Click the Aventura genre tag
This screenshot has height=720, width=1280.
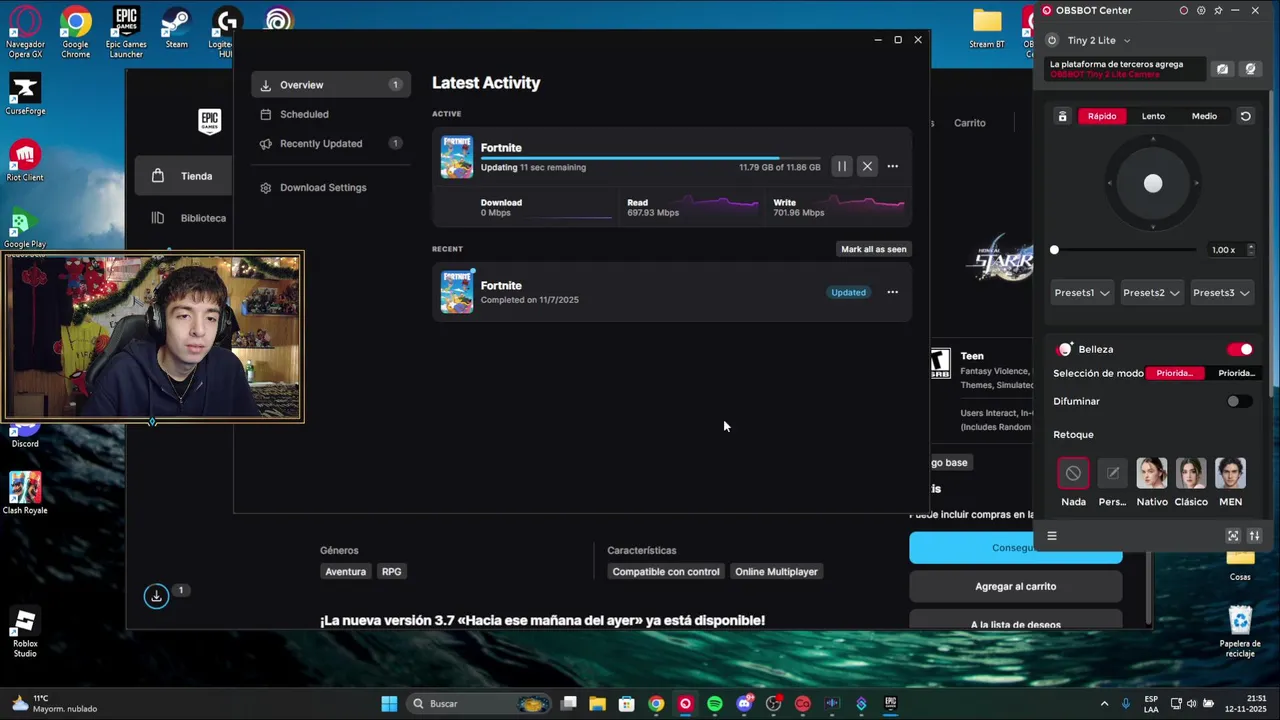click(345, 572)
